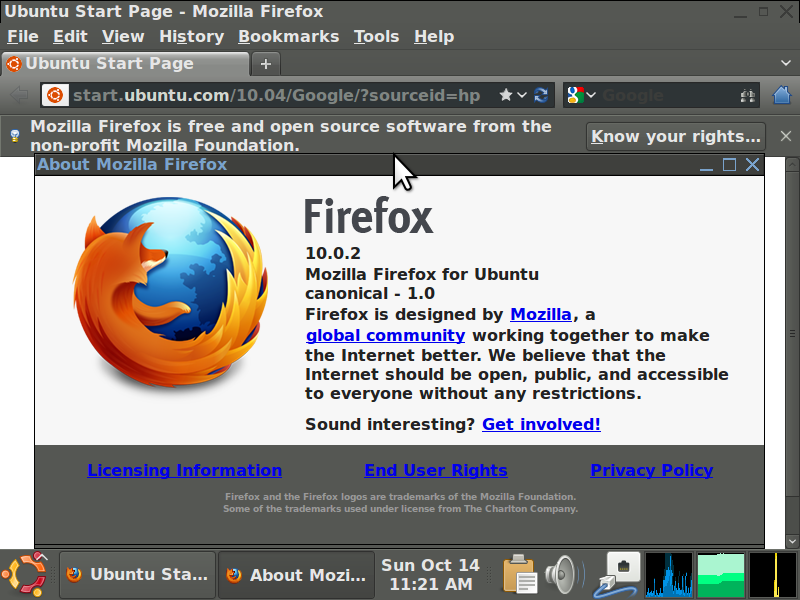Click the large Firefox logo image

(171, 294)
